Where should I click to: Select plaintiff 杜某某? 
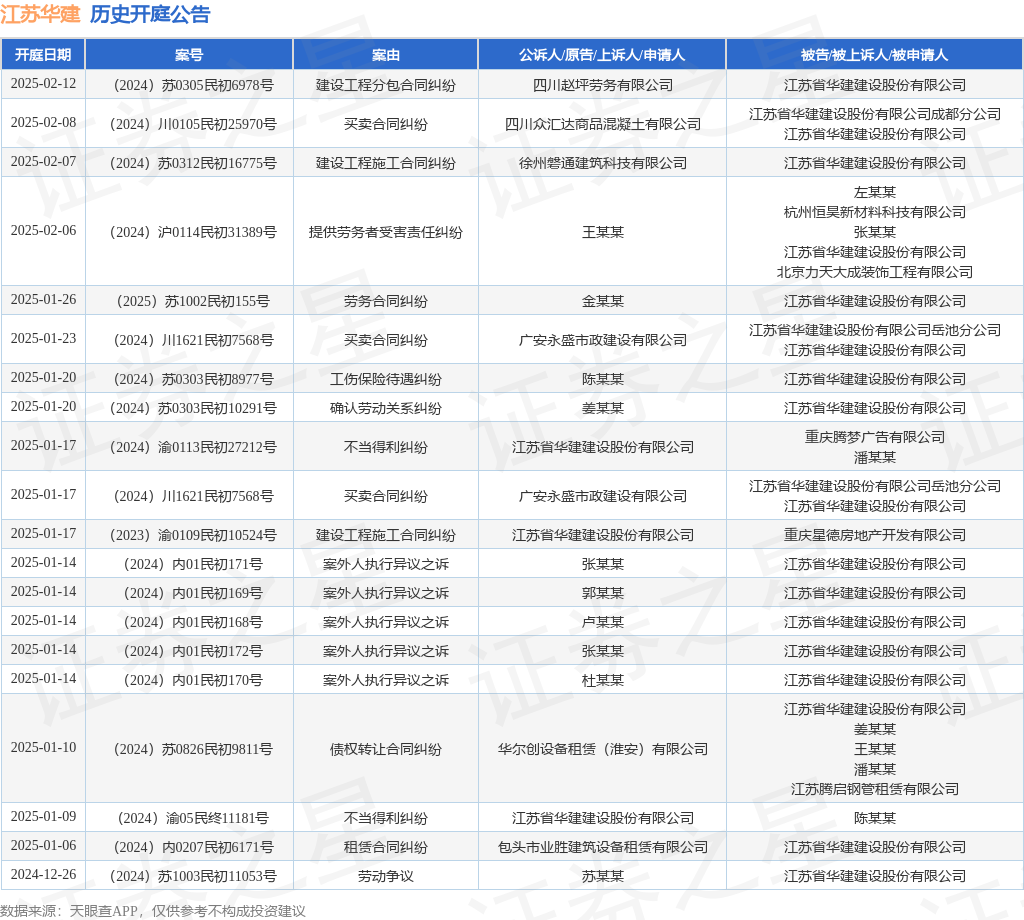tap(603, 680)
